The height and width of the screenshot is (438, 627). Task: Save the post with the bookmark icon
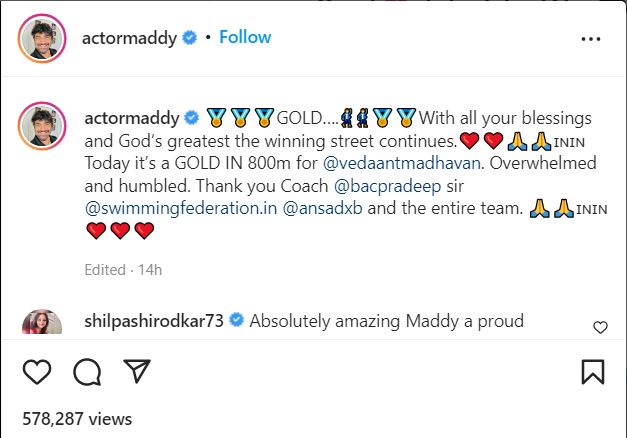tap(593, 372)
